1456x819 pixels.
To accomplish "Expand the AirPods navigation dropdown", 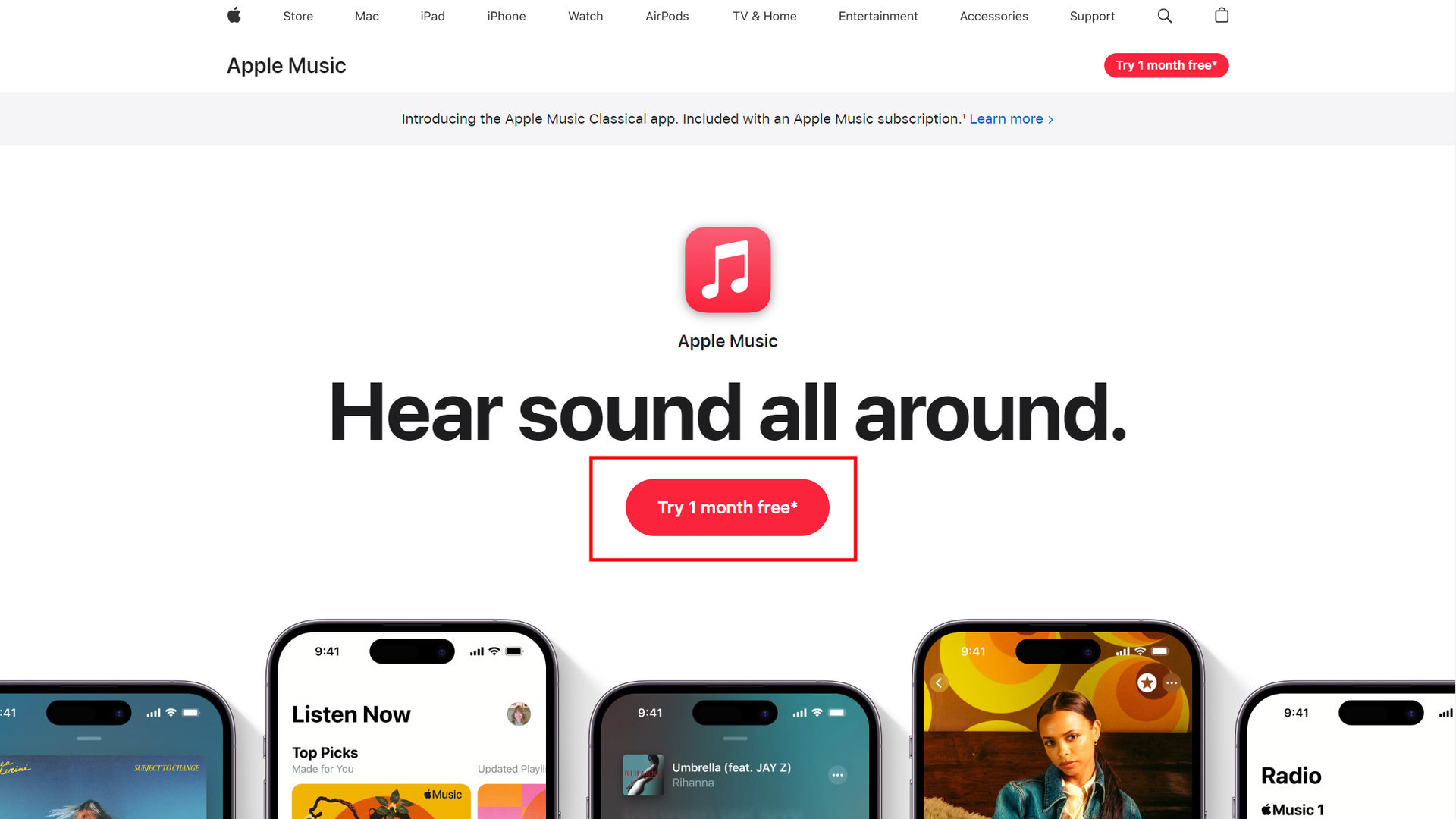I will coord(666,16).
